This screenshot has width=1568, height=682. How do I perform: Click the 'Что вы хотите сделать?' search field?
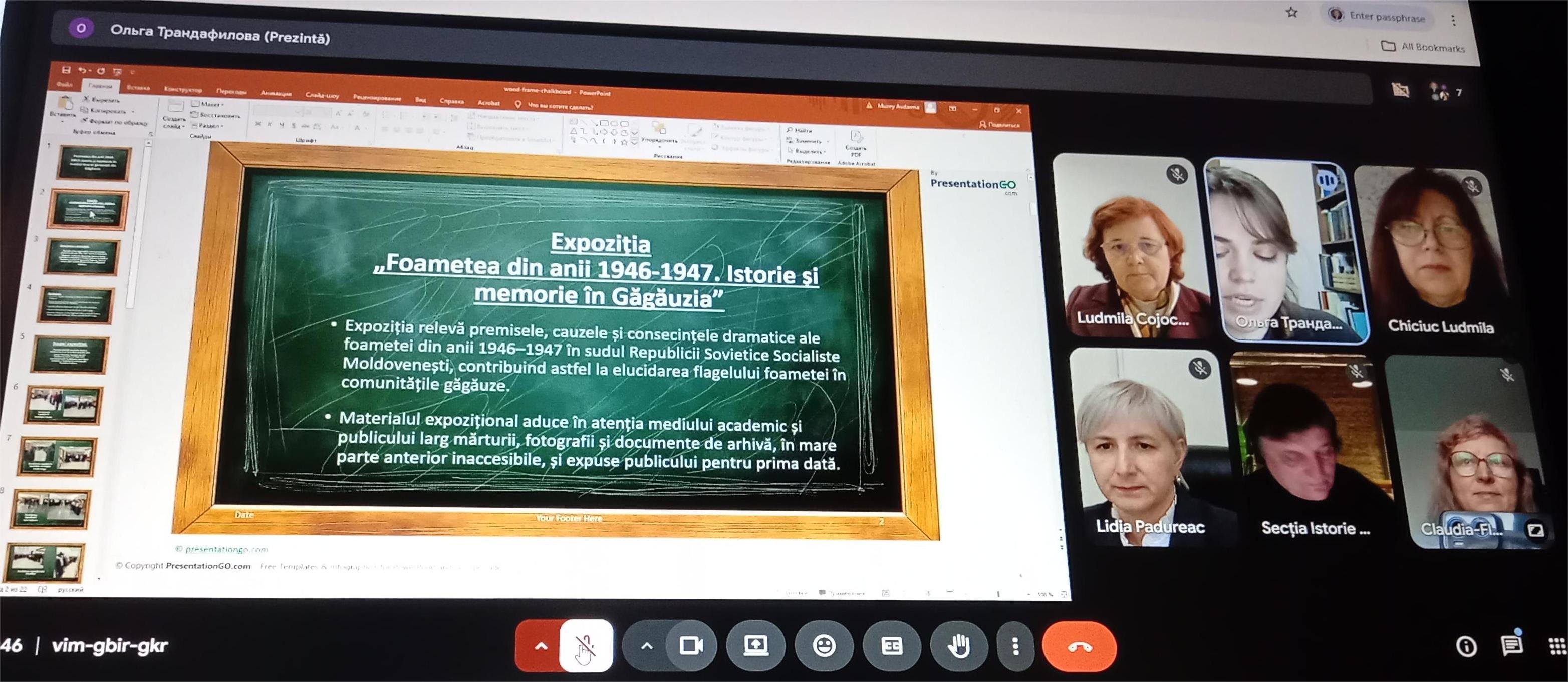[x=554, y=106]
